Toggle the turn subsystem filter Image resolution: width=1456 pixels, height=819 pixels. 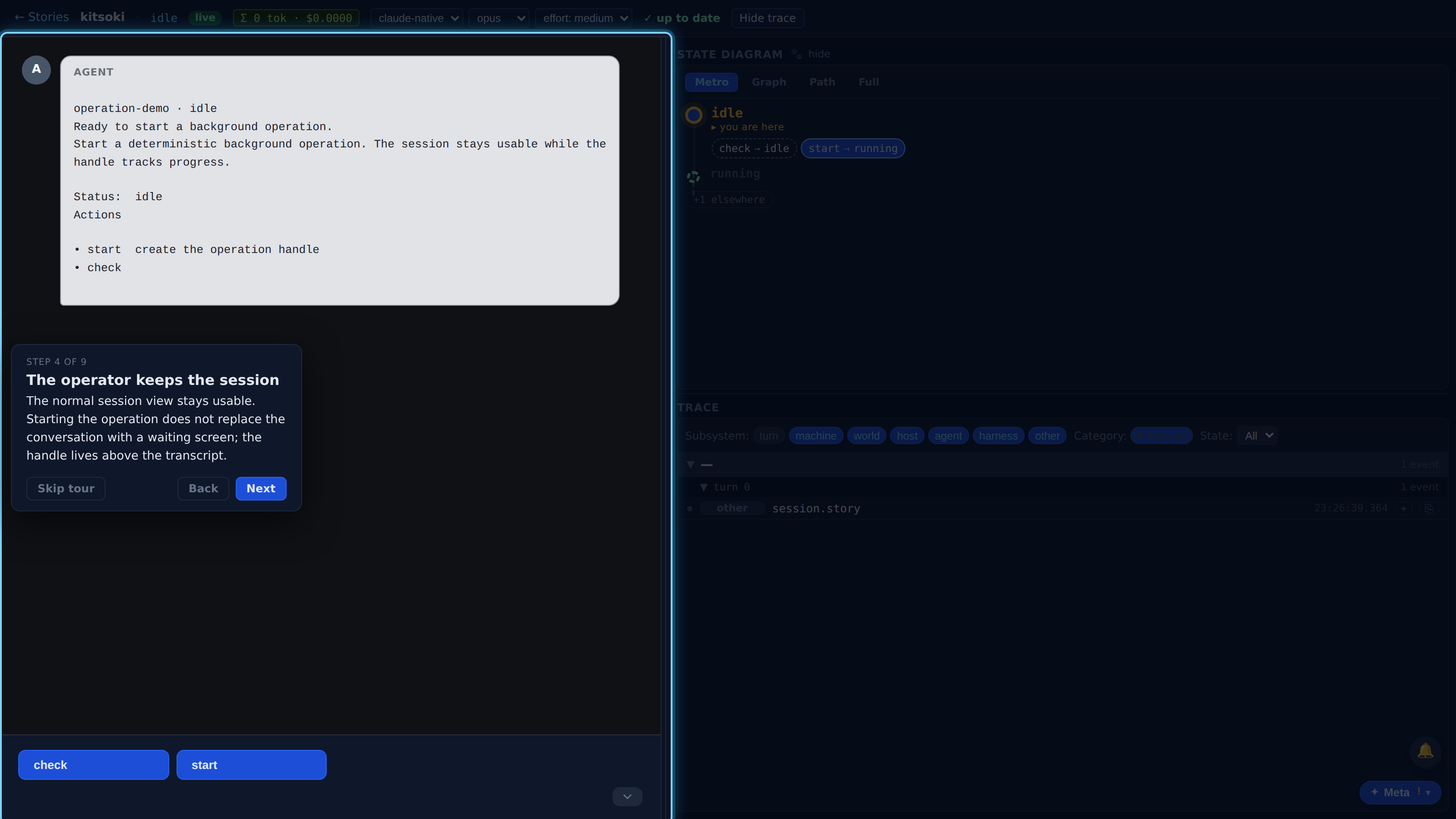(x=768, y=436)
